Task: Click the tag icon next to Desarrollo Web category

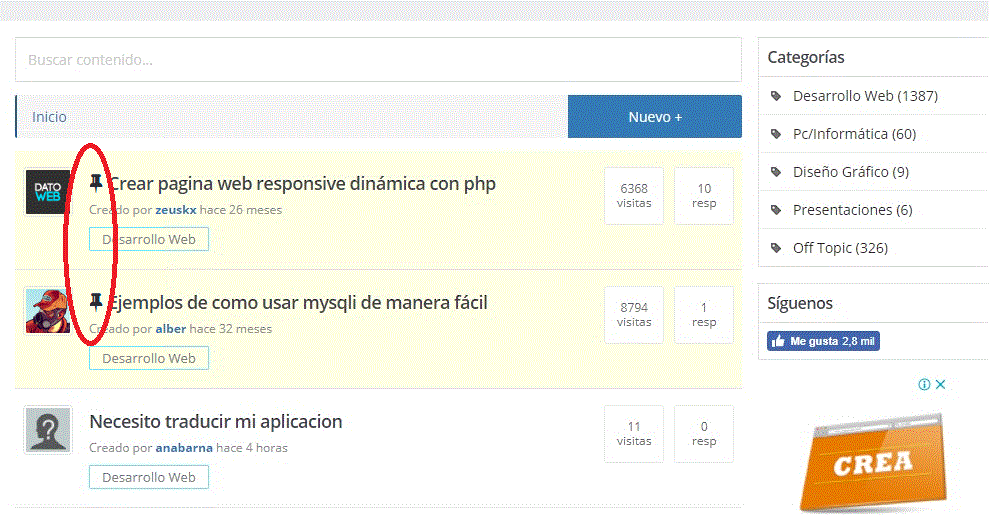Action: click(777, 96)
